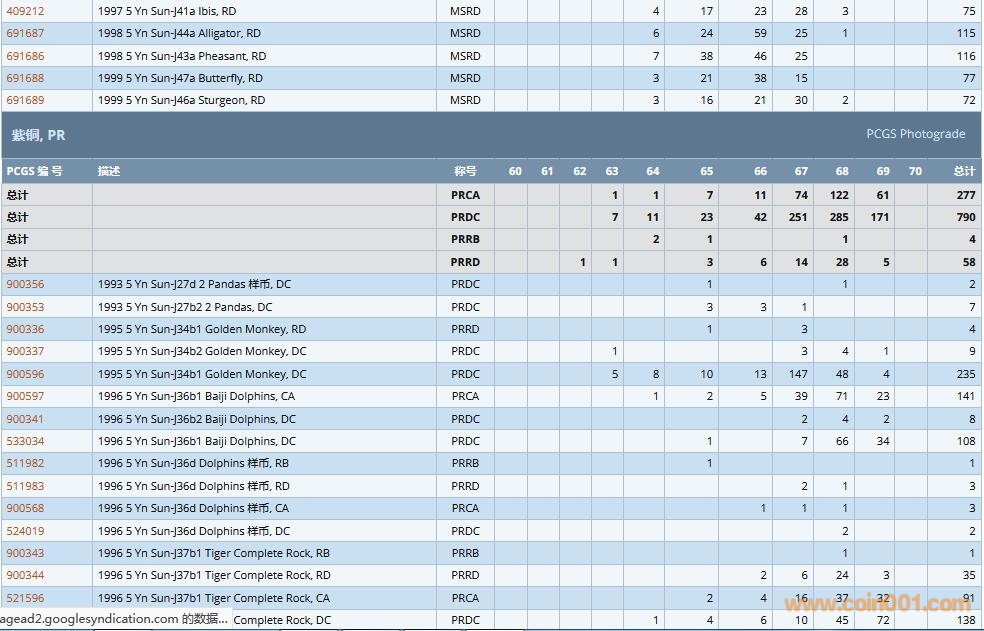984x631 pixels.
Task: Click PCGS number 409212 link
Action: pos(25,11)
